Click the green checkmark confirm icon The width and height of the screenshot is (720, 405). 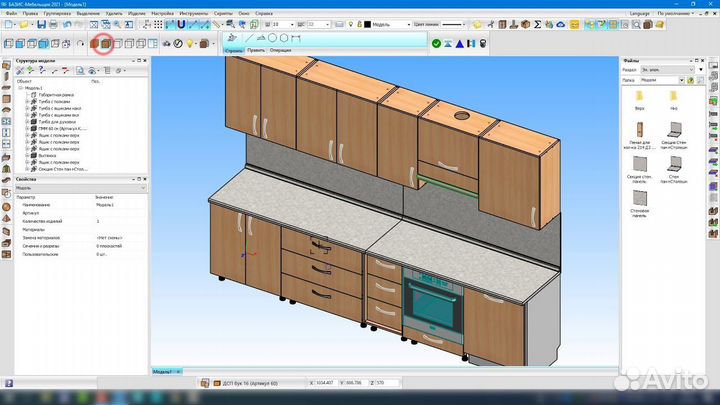[437, 43]
